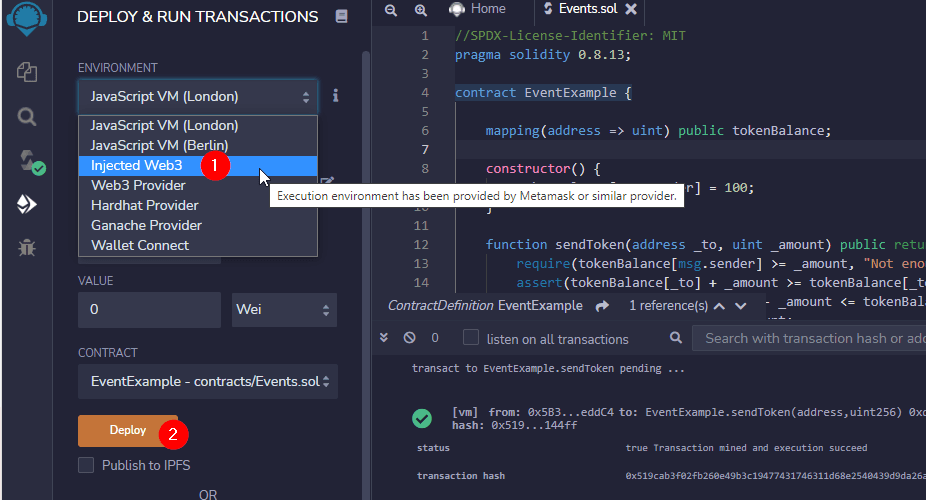Click the 'constructor() {' code line
The image size is (926, 500).
click(x=543, y=169)
